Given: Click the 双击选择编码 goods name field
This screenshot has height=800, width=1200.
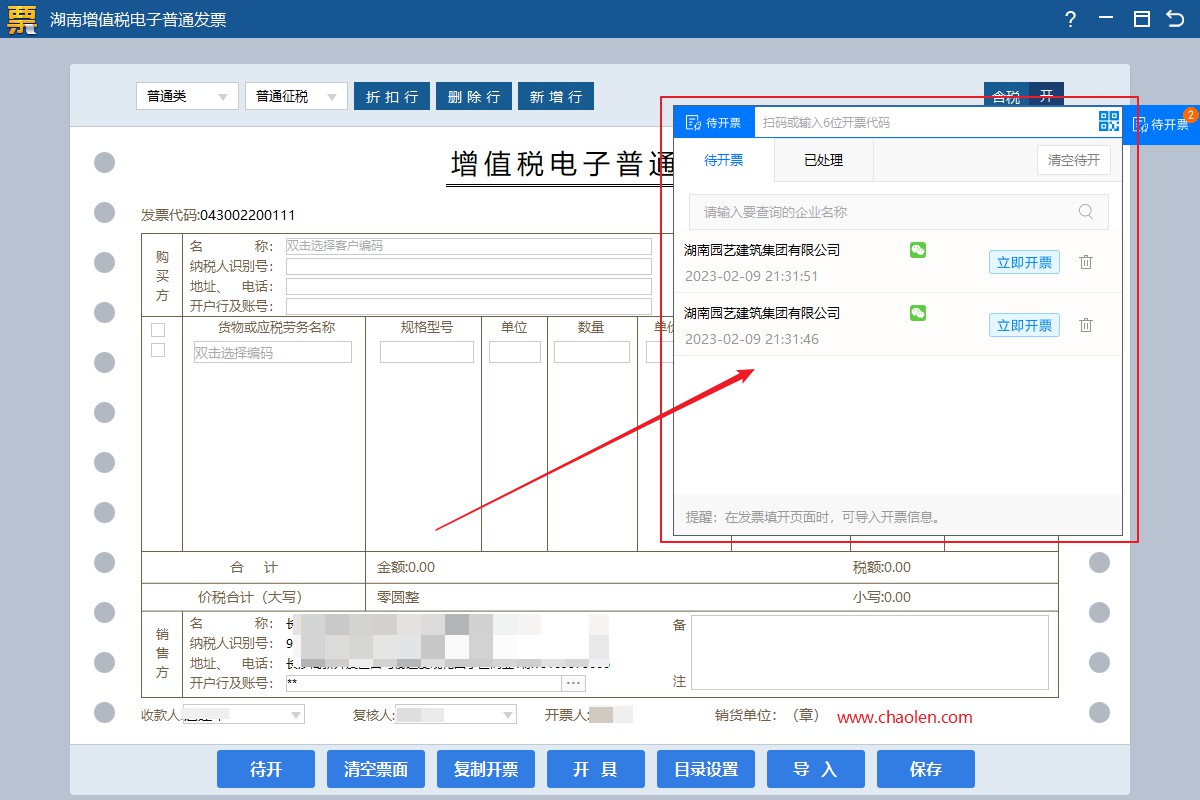Looking at the screenshot, I should click(273, 352).
